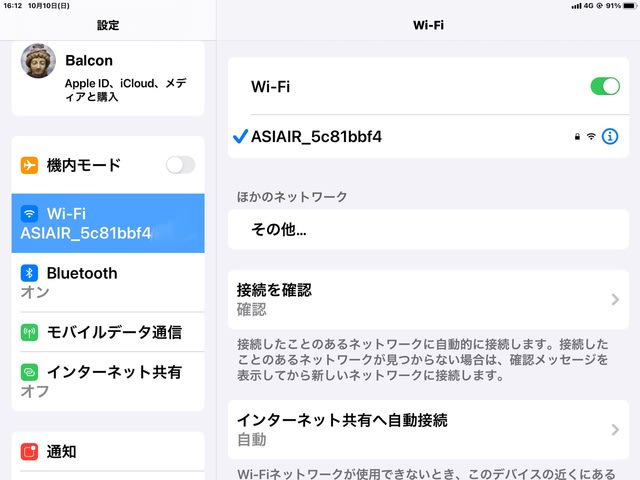The width and height of the screenshot is (640, 480).
Task: Open info for ASIAIR_5c81bbf4 network
Action: click(610, 136)
